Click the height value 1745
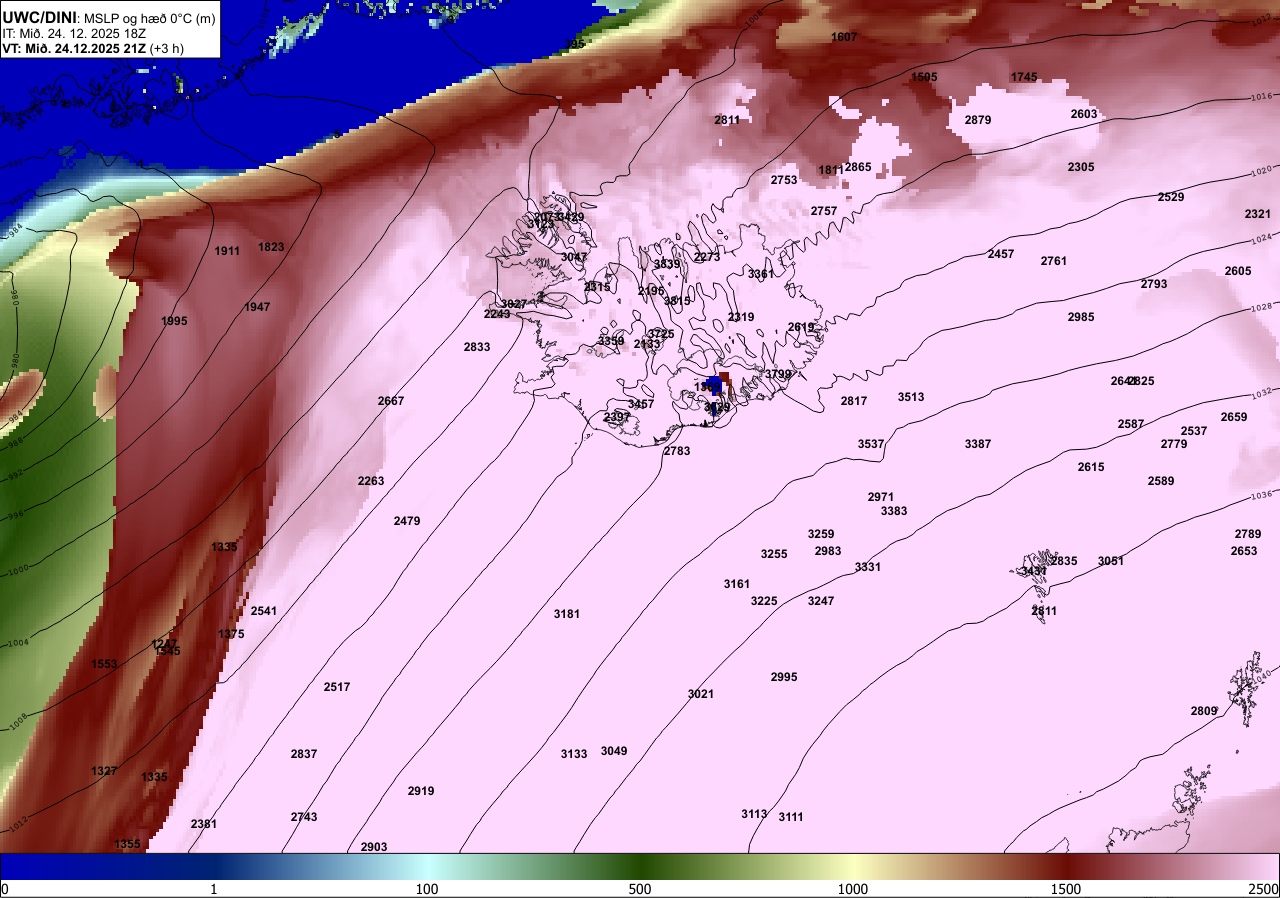The image size is (1280, 898). 1024,77
